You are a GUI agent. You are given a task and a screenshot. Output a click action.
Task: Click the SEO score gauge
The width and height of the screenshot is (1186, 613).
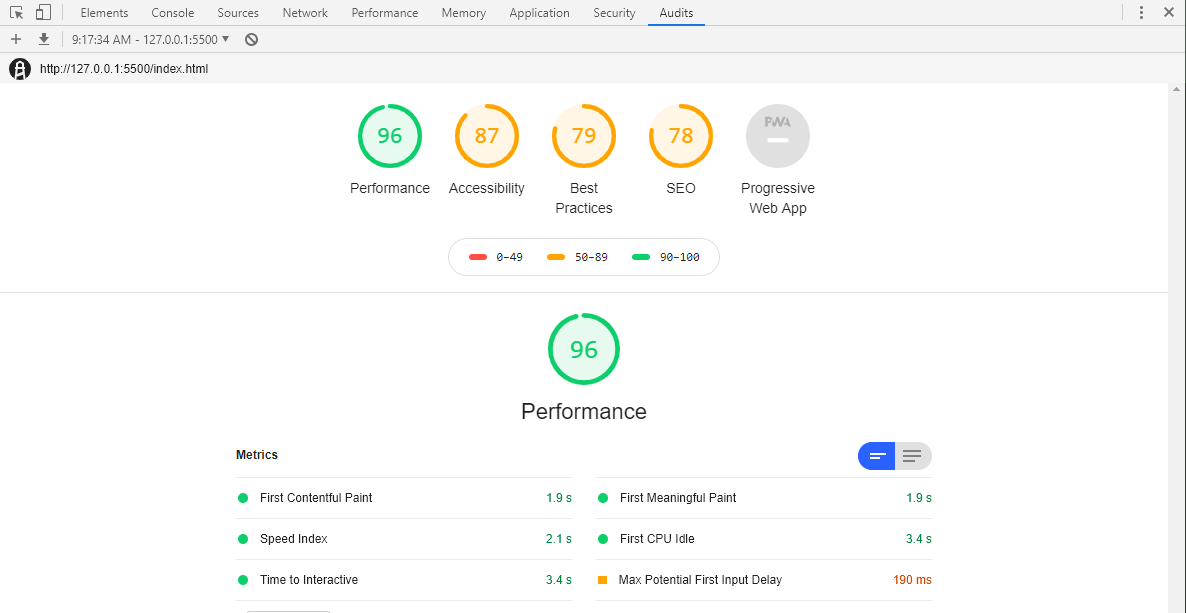coord(681,136)
